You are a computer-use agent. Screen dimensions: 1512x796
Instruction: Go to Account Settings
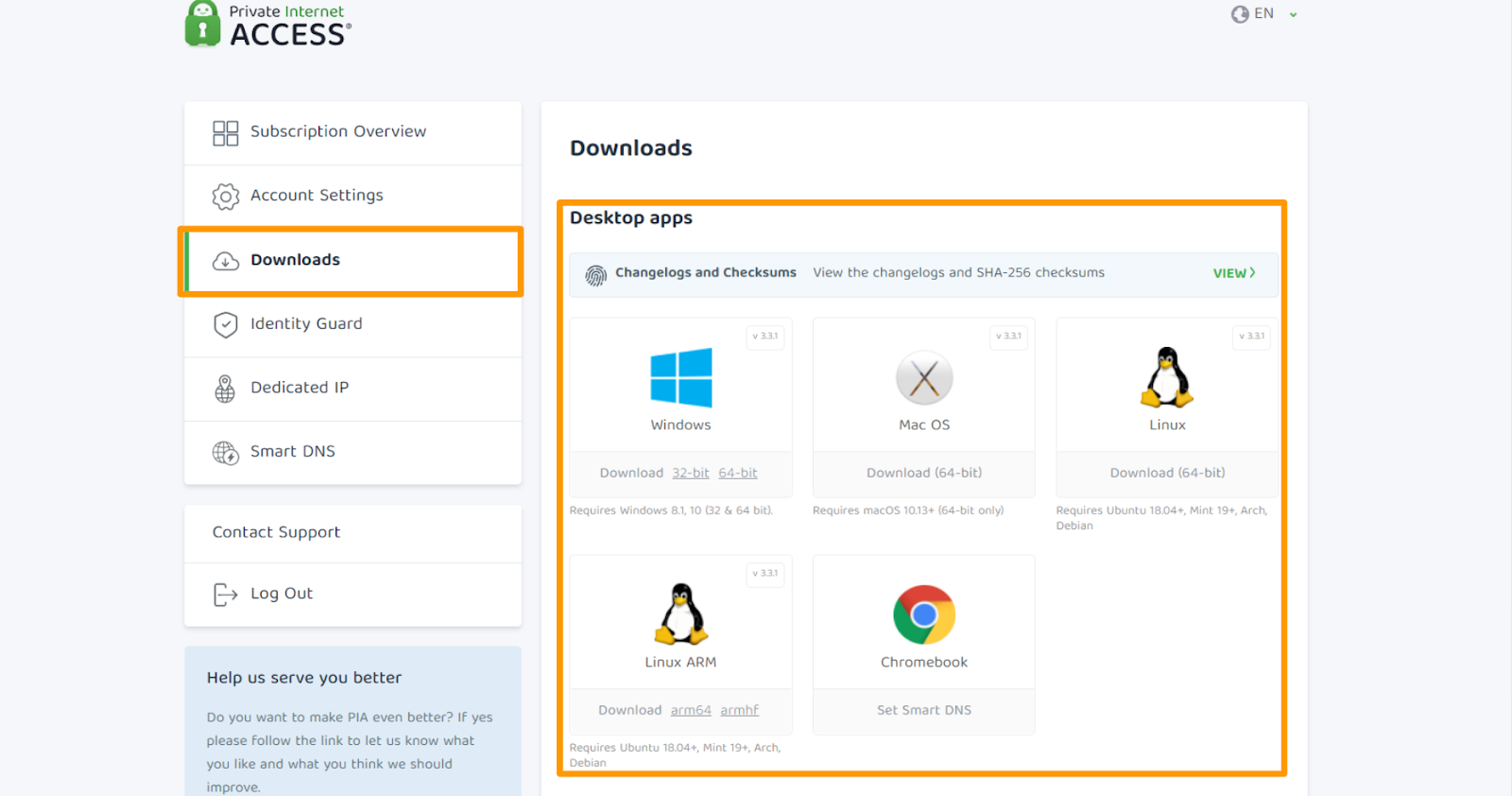tap(352, 197)
